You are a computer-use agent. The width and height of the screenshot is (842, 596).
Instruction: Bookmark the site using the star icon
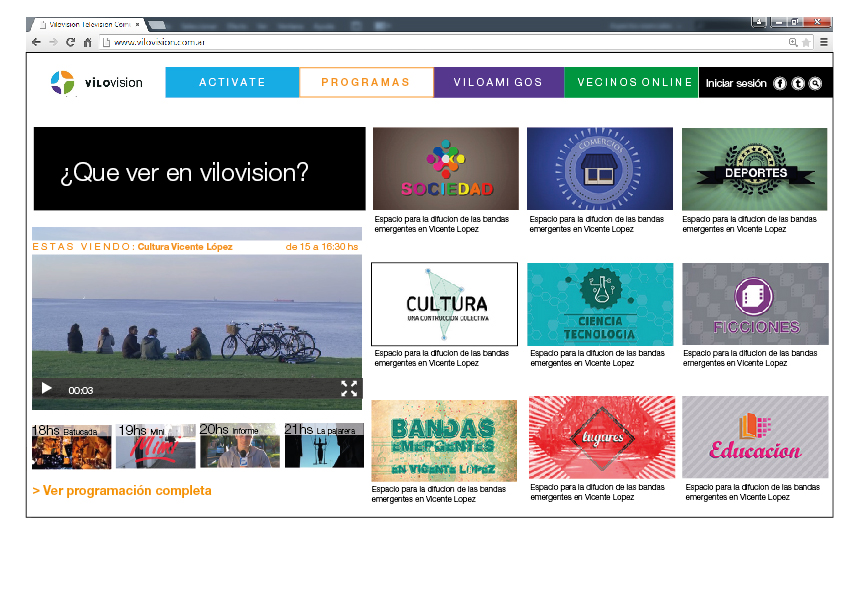806,42
